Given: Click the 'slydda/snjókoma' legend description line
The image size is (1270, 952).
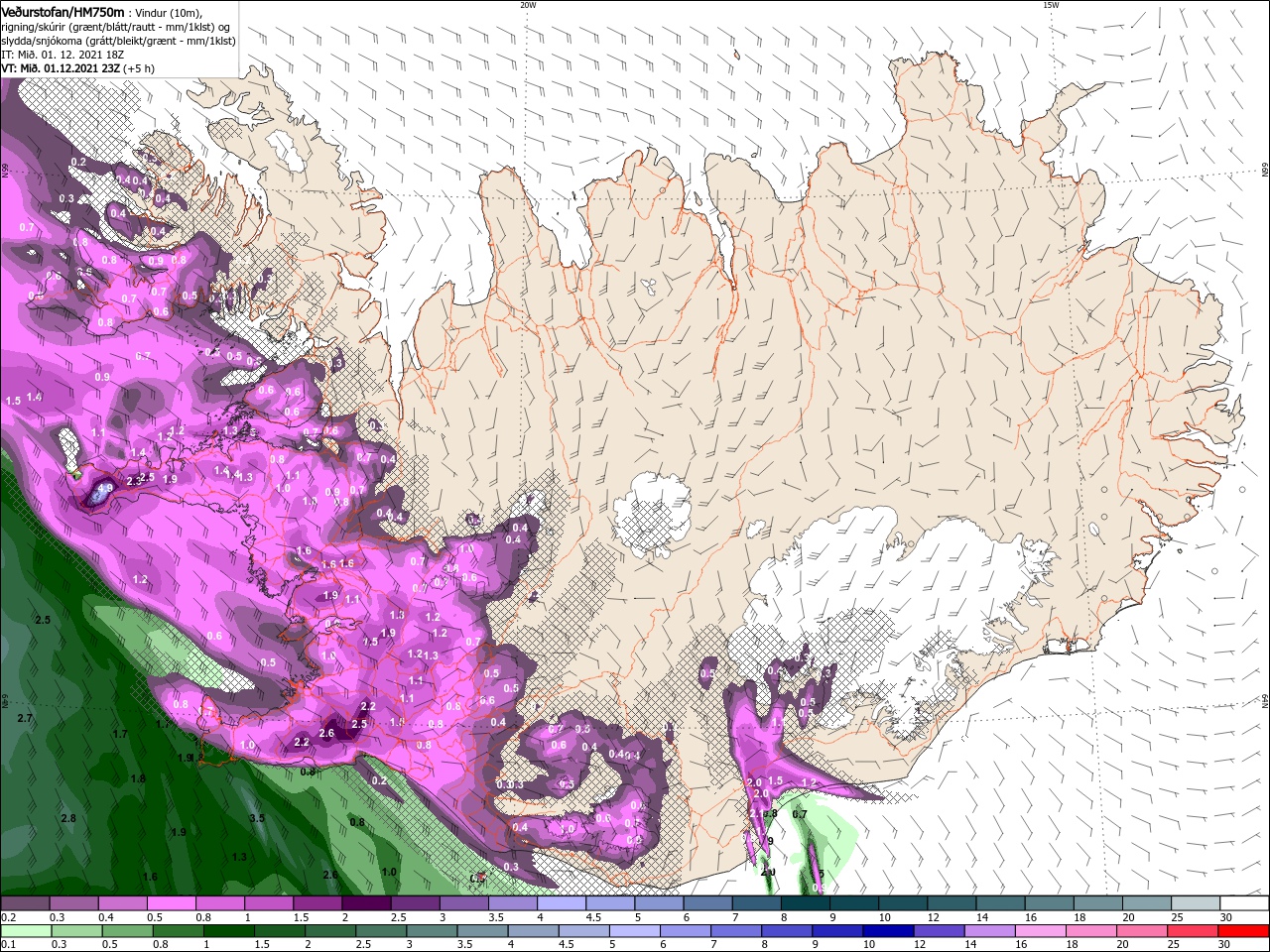Looking at the screenshot, I should coord(118,40).
